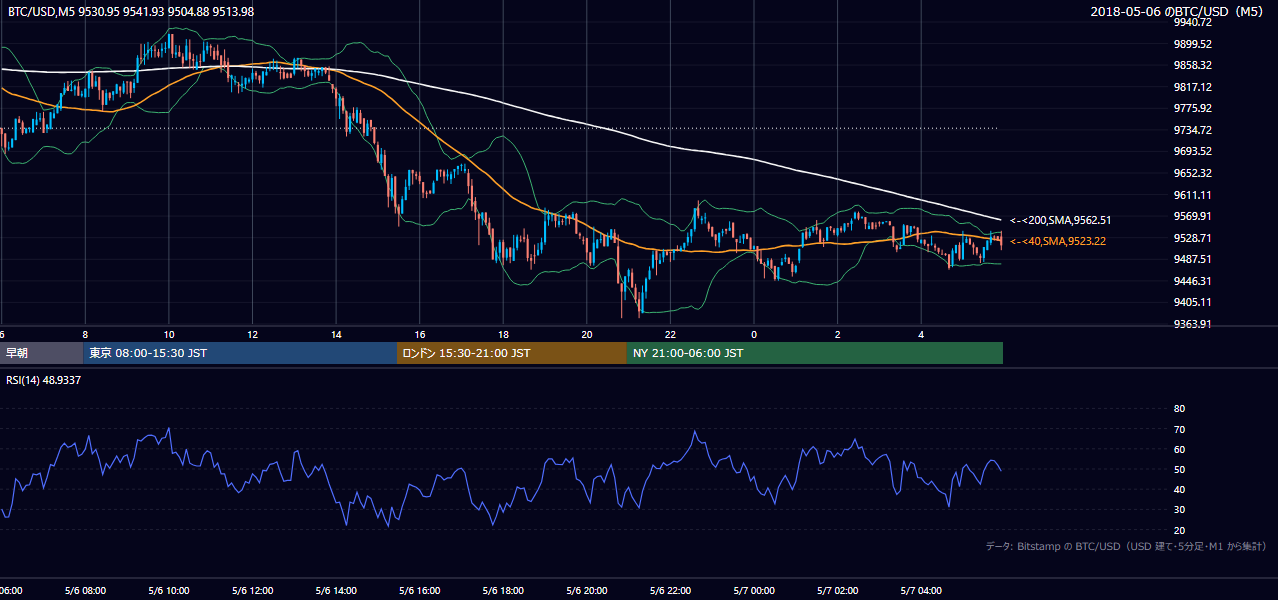Click price axis value 9487.51
This screenshot has height=600, width=1278.
[1193, 259]
